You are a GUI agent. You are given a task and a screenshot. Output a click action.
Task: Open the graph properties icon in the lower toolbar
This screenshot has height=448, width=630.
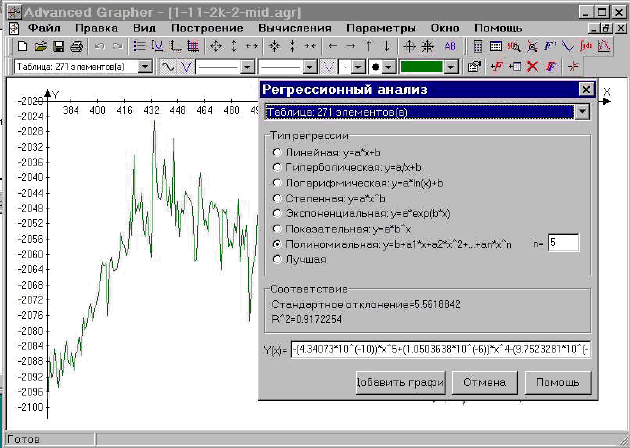tap(475, 66)
